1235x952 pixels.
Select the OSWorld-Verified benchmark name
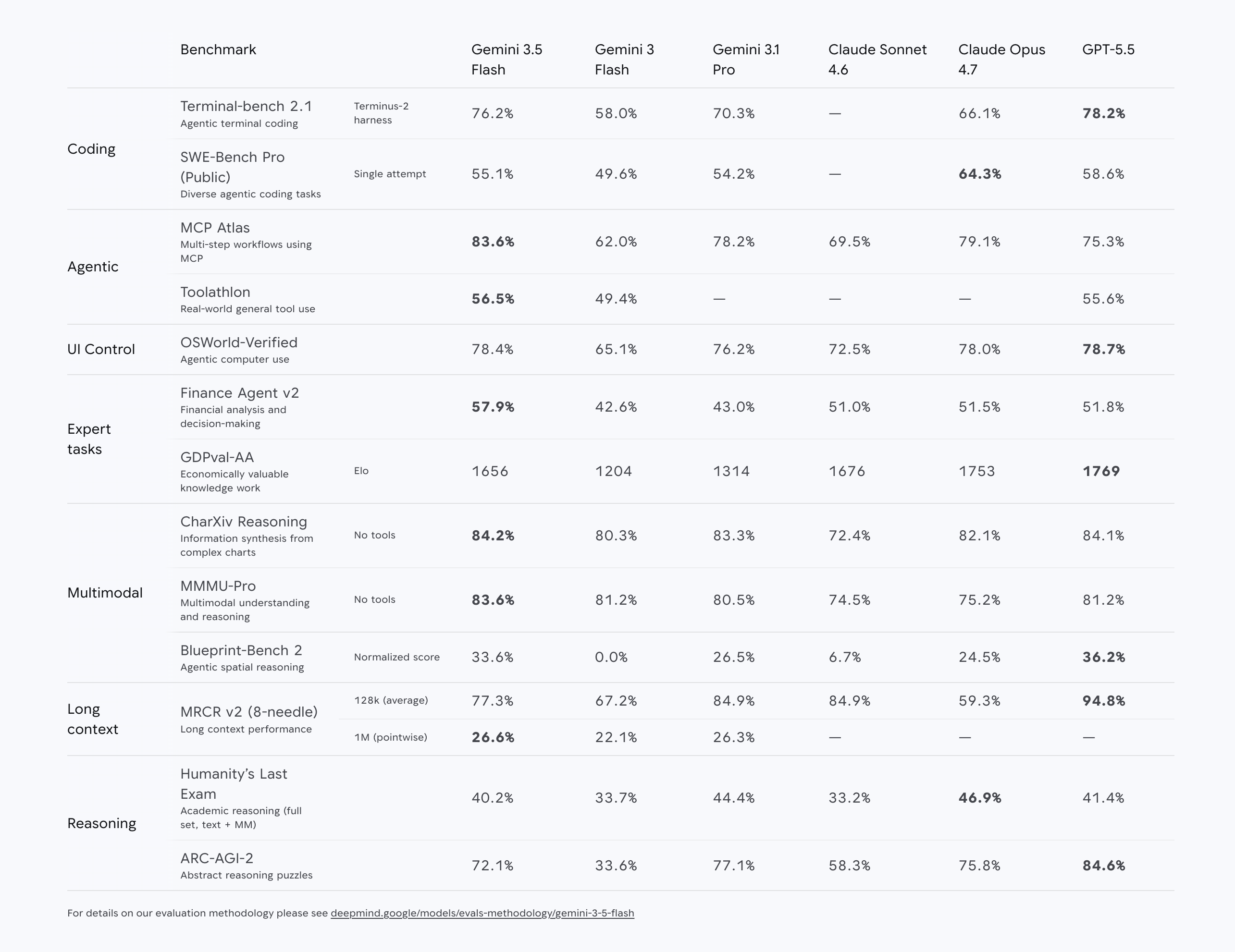point(239,342)
